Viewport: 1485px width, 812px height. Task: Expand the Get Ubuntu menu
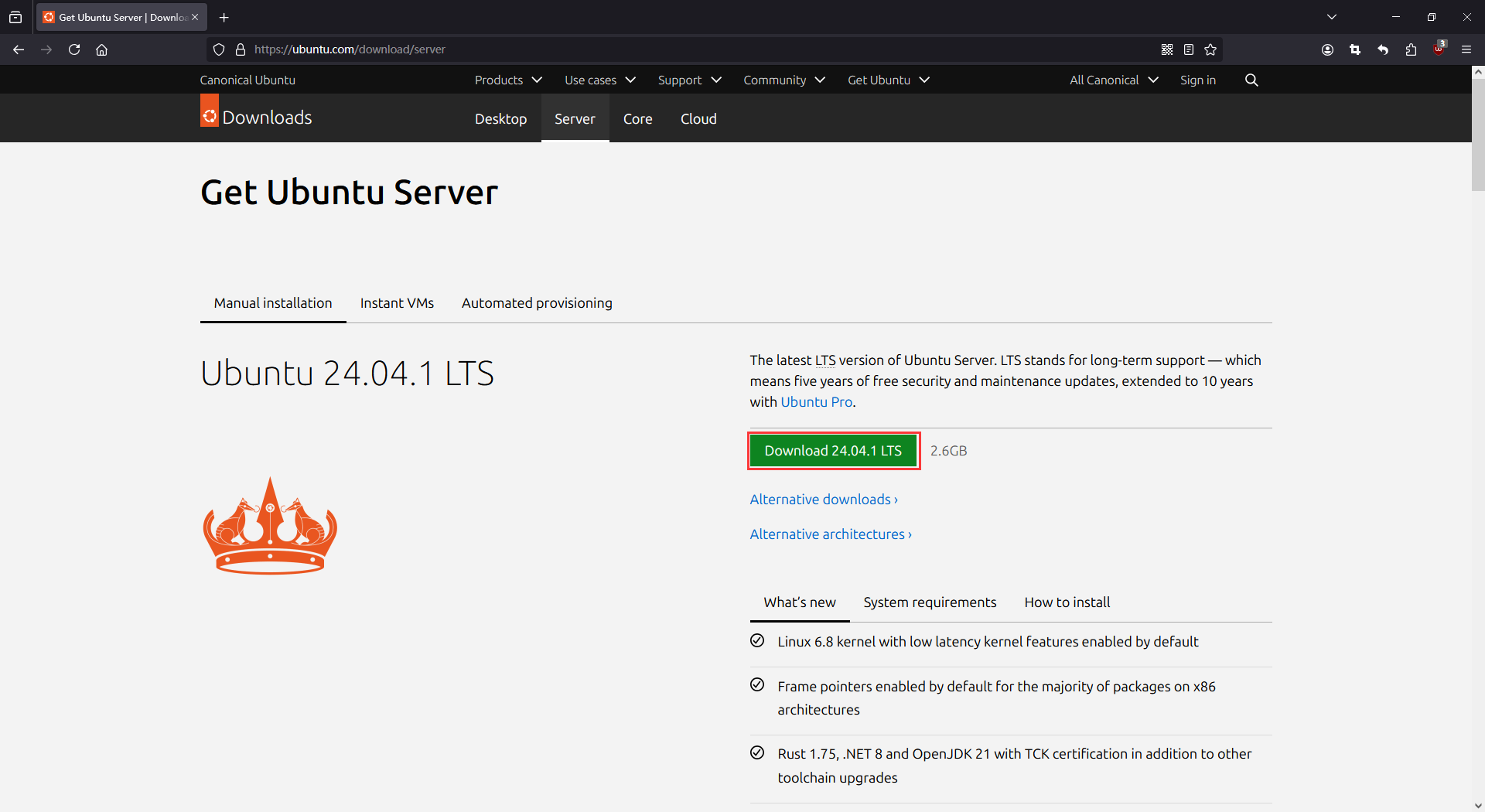coord(889,80)
